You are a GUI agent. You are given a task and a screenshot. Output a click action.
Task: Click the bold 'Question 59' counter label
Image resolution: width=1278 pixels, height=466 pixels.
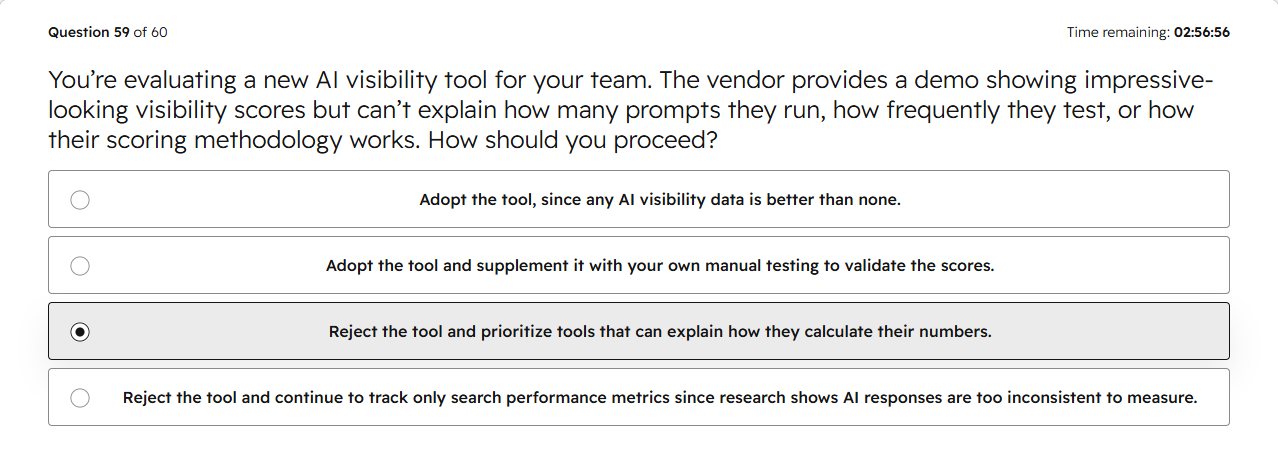[x=89, y=32]
